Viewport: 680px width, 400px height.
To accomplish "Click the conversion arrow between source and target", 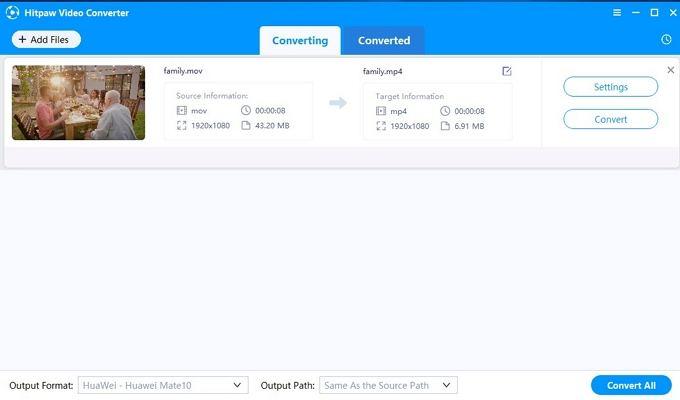I will [x=338, y=103].
